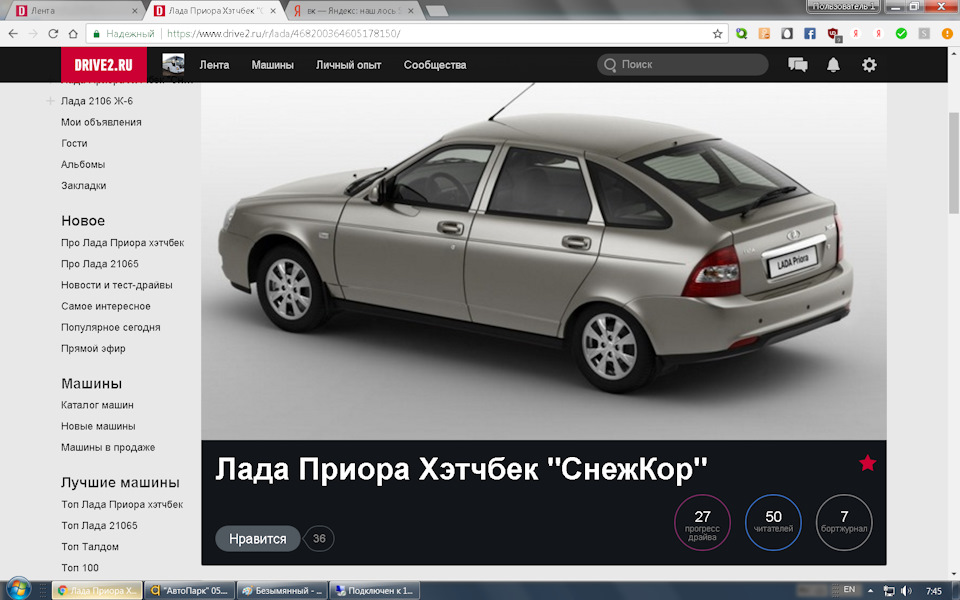Viewport: 960px width, 600px height.
Task: Open the browser home page icon
Action: coord(73,34)
